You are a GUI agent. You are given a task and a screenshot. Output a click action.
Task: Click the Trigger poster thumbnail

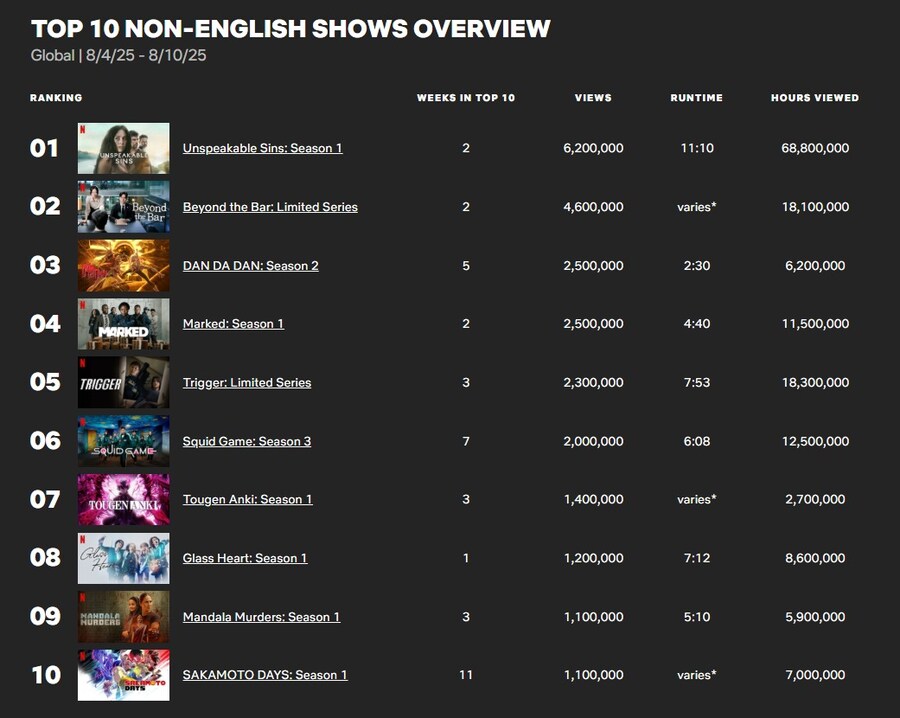tap(123, 382)
